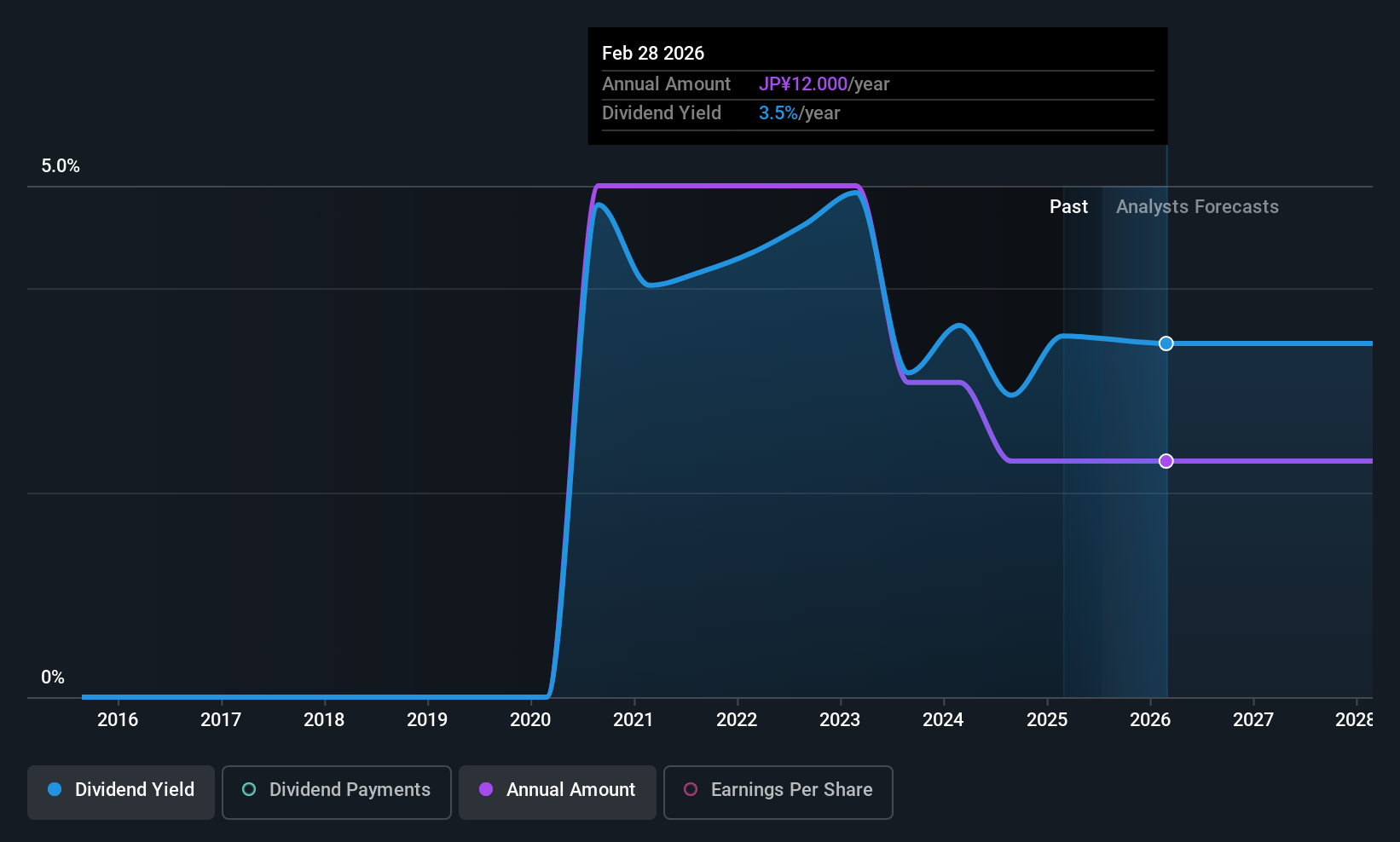Viewport: 1400px width, 842px height.
Task: Click the 5.0% y-axis label
Action: pyautogui.click(x=61, y=166)
